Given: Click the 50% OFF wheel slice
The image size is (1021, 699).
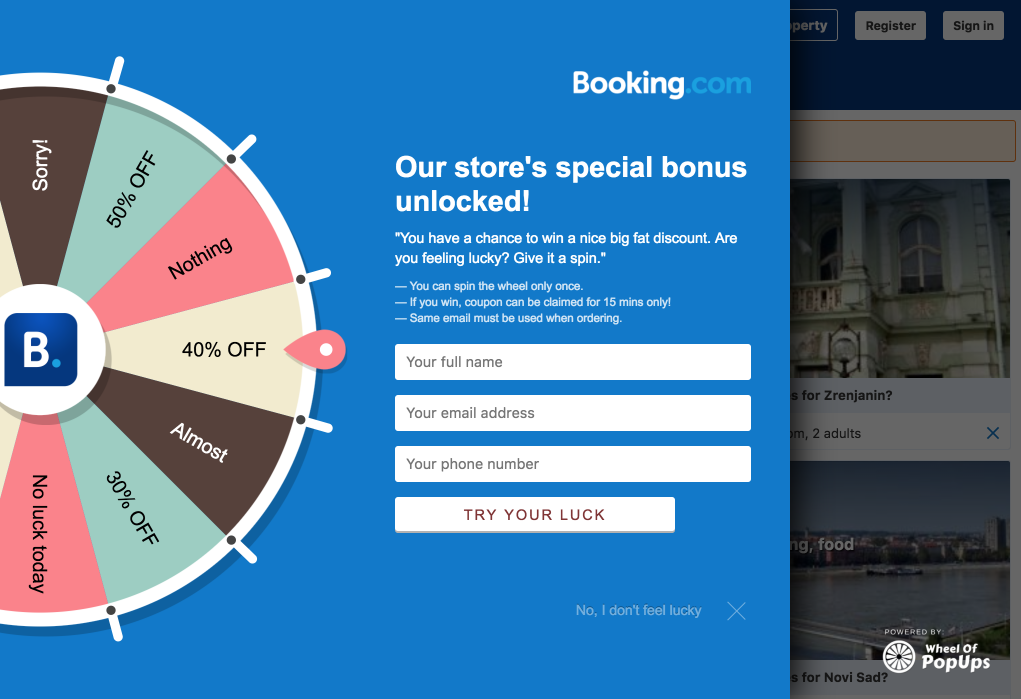Looking at the screenshot, I should 135,190.
